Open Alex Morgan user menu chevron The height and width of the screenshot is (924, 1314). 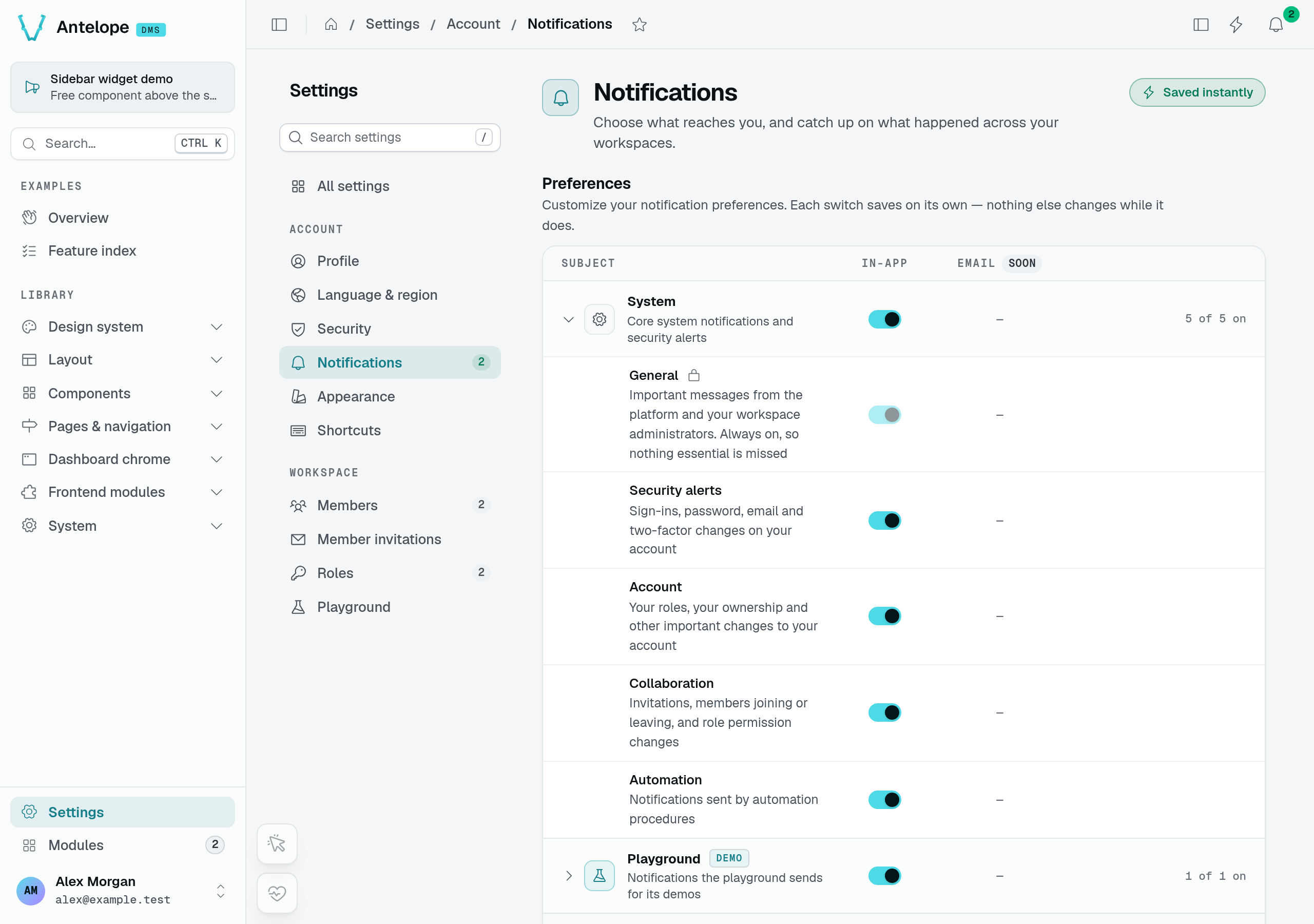point(220,890)
